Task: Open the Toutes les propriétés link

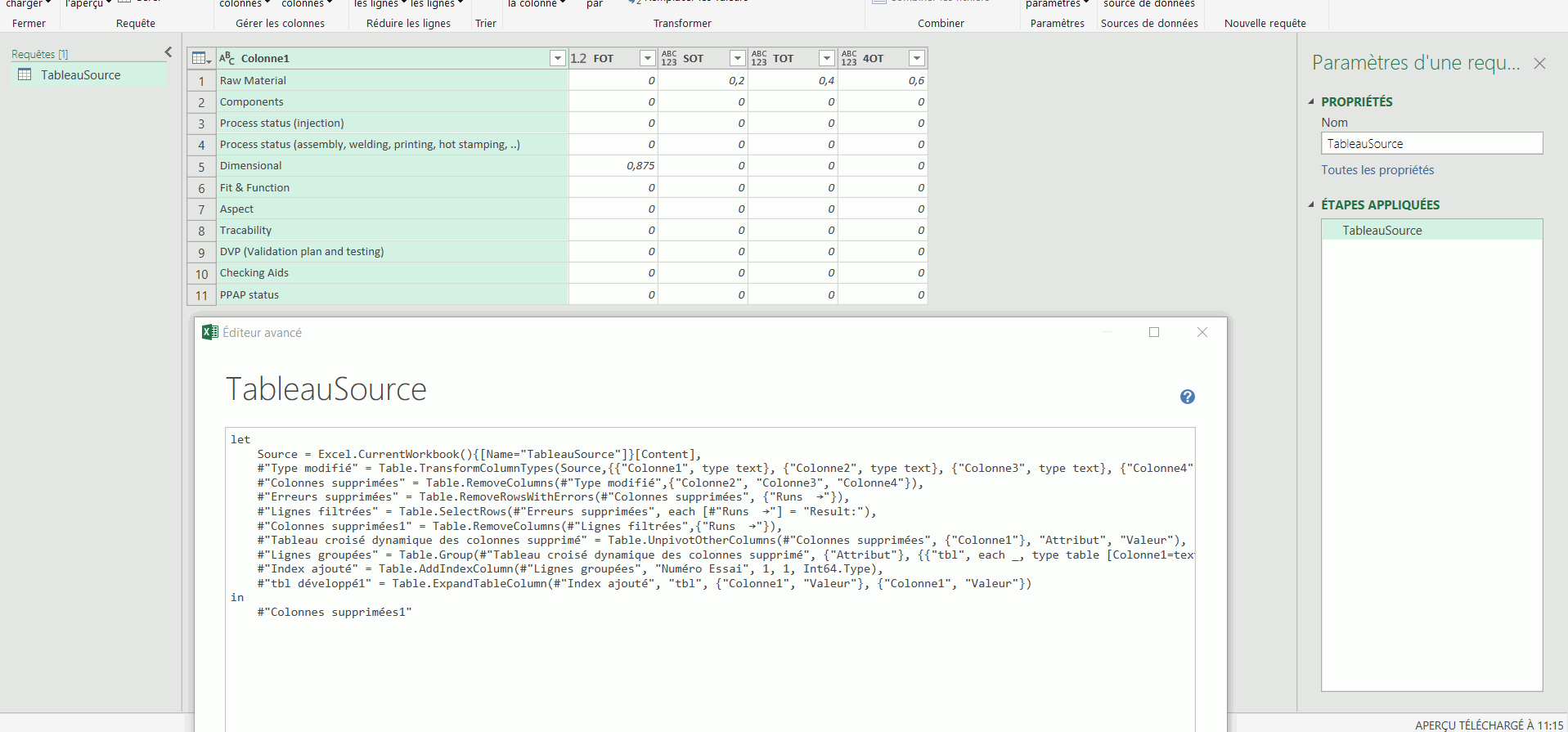Action: click(x=1377, y=170)
